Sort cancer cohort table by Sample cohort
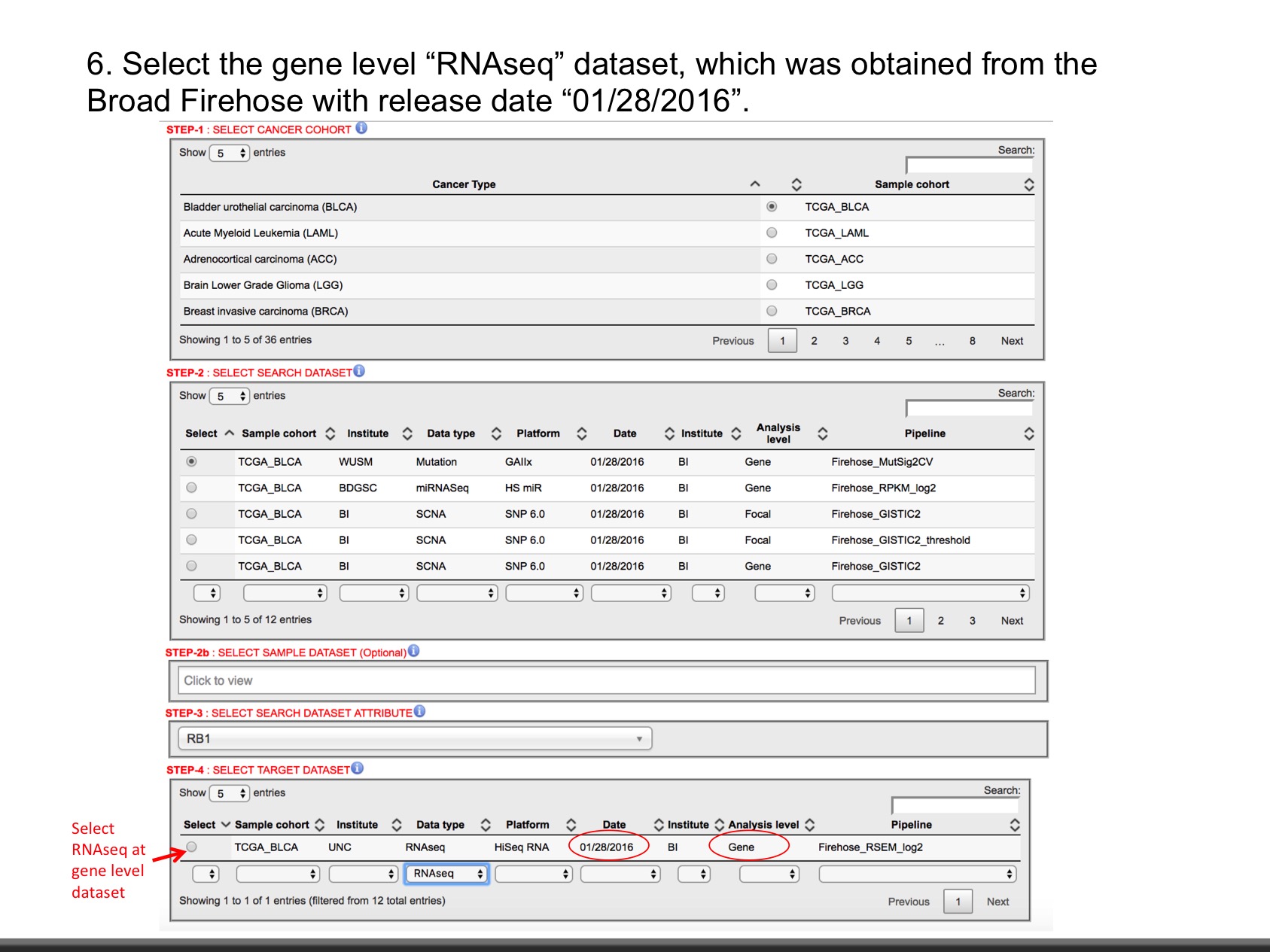 1028,184
